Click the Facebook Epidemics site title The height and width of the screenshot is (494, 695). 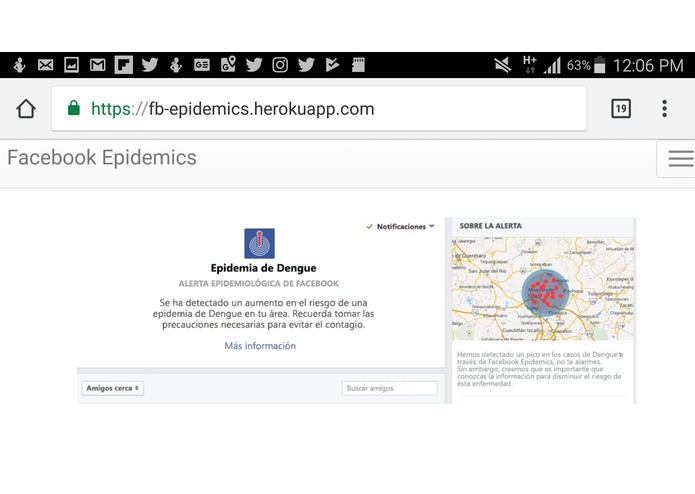(102, 158)
